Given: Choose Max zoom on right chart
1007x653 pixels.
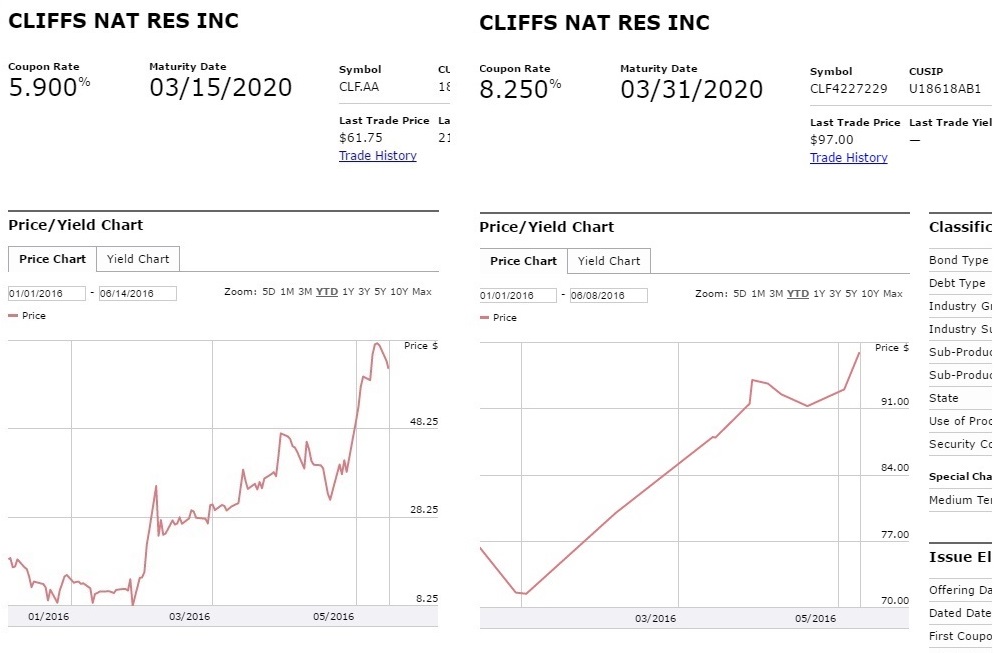Looking at the screenshot, I should point(893,293).
